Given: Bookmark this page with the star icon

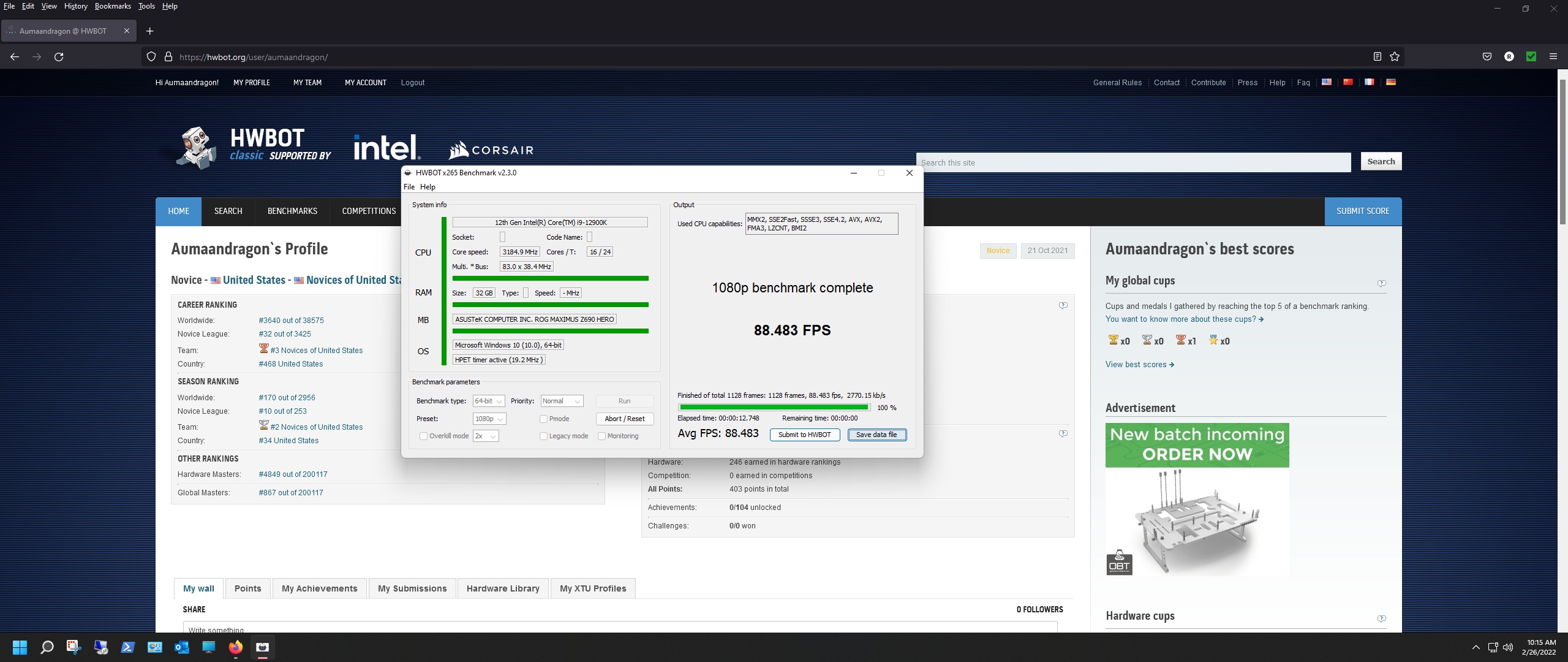Looking at the screenshot, I should (1395, 57).
